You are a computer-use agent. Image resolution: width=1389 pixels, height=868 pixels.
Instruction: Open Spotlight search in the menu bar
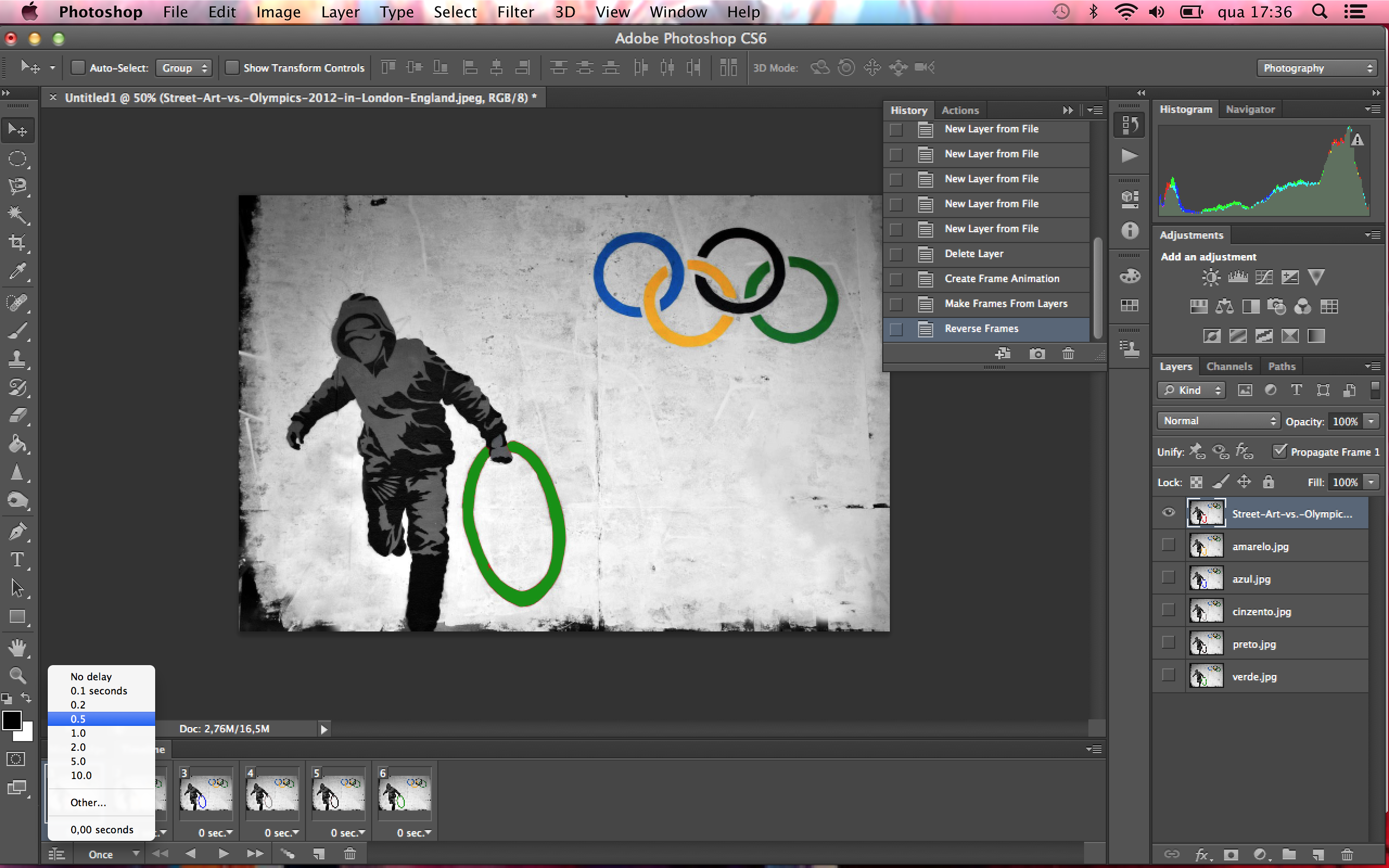pos(1319,12)
